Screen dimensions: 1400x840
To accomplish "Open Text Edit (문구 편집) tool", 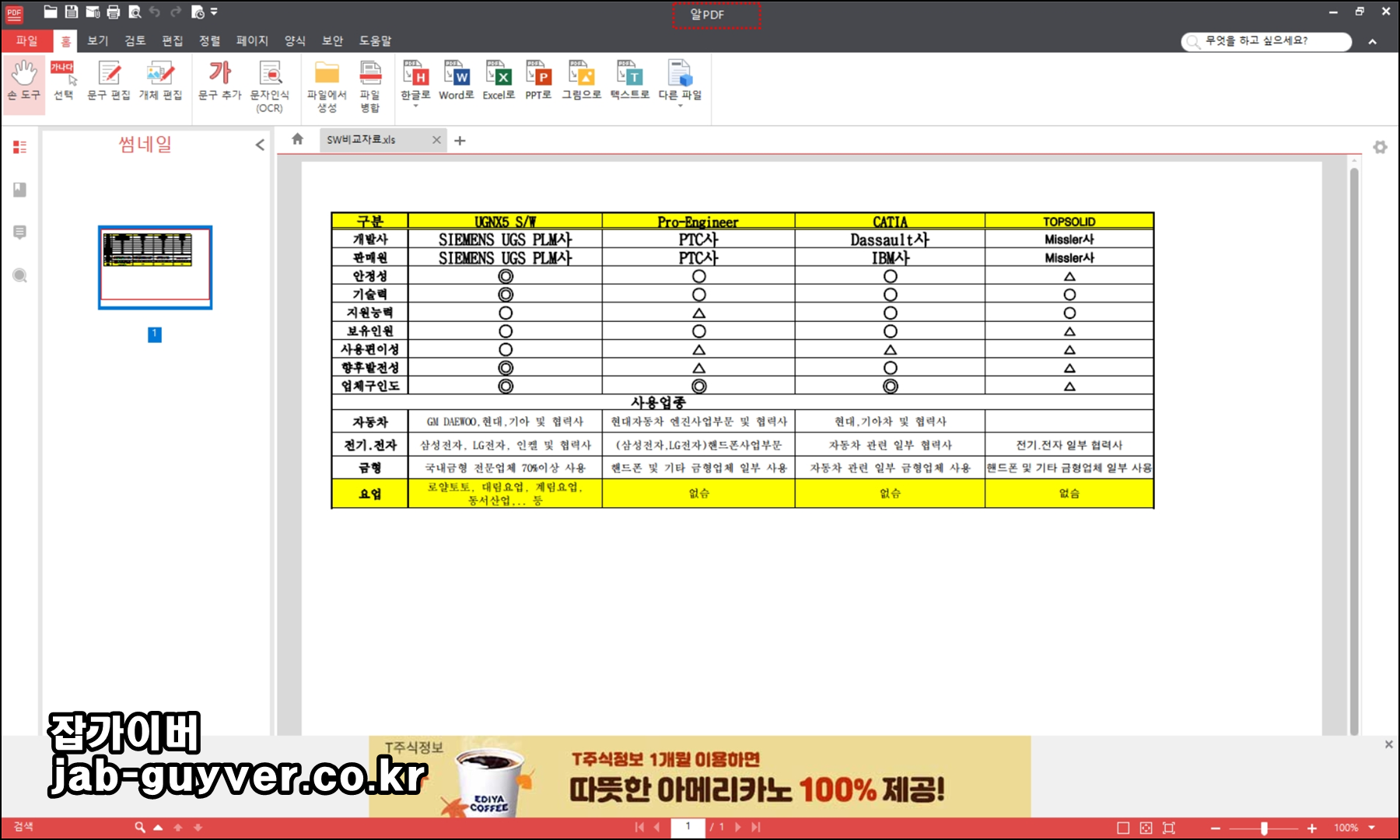I will pos(109,81).
